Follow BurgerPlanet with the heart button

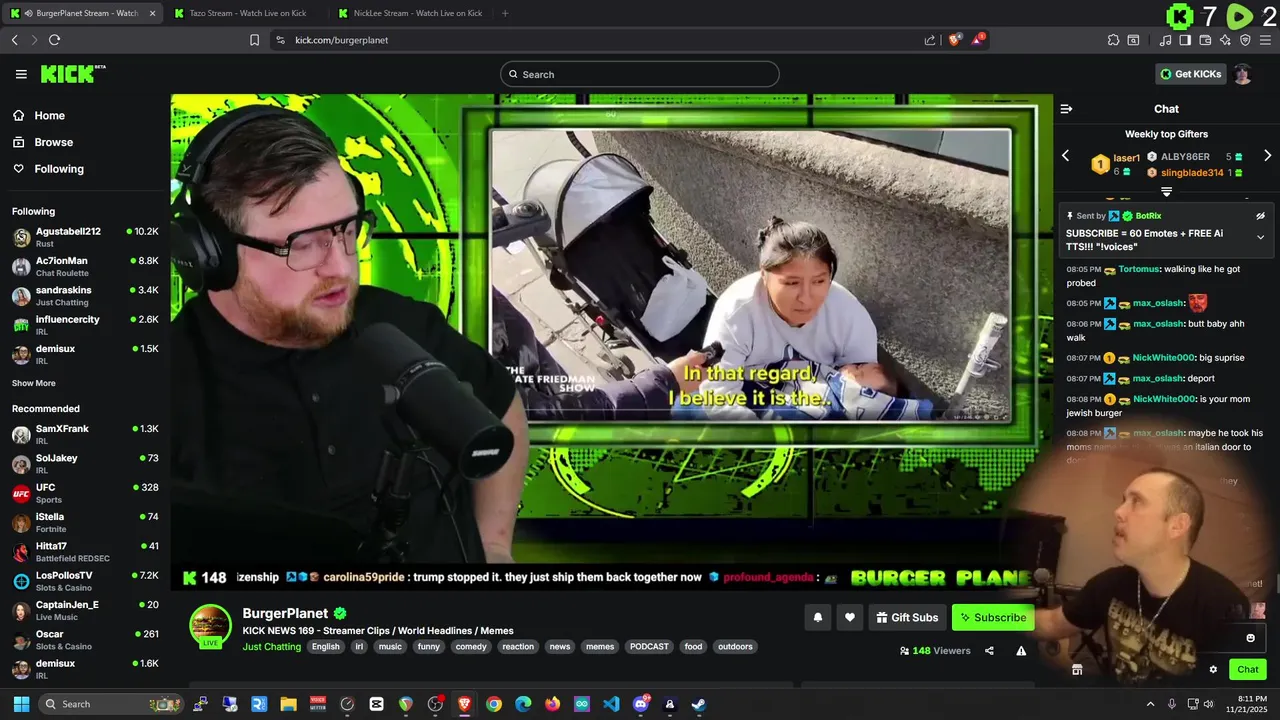point(850,617)
